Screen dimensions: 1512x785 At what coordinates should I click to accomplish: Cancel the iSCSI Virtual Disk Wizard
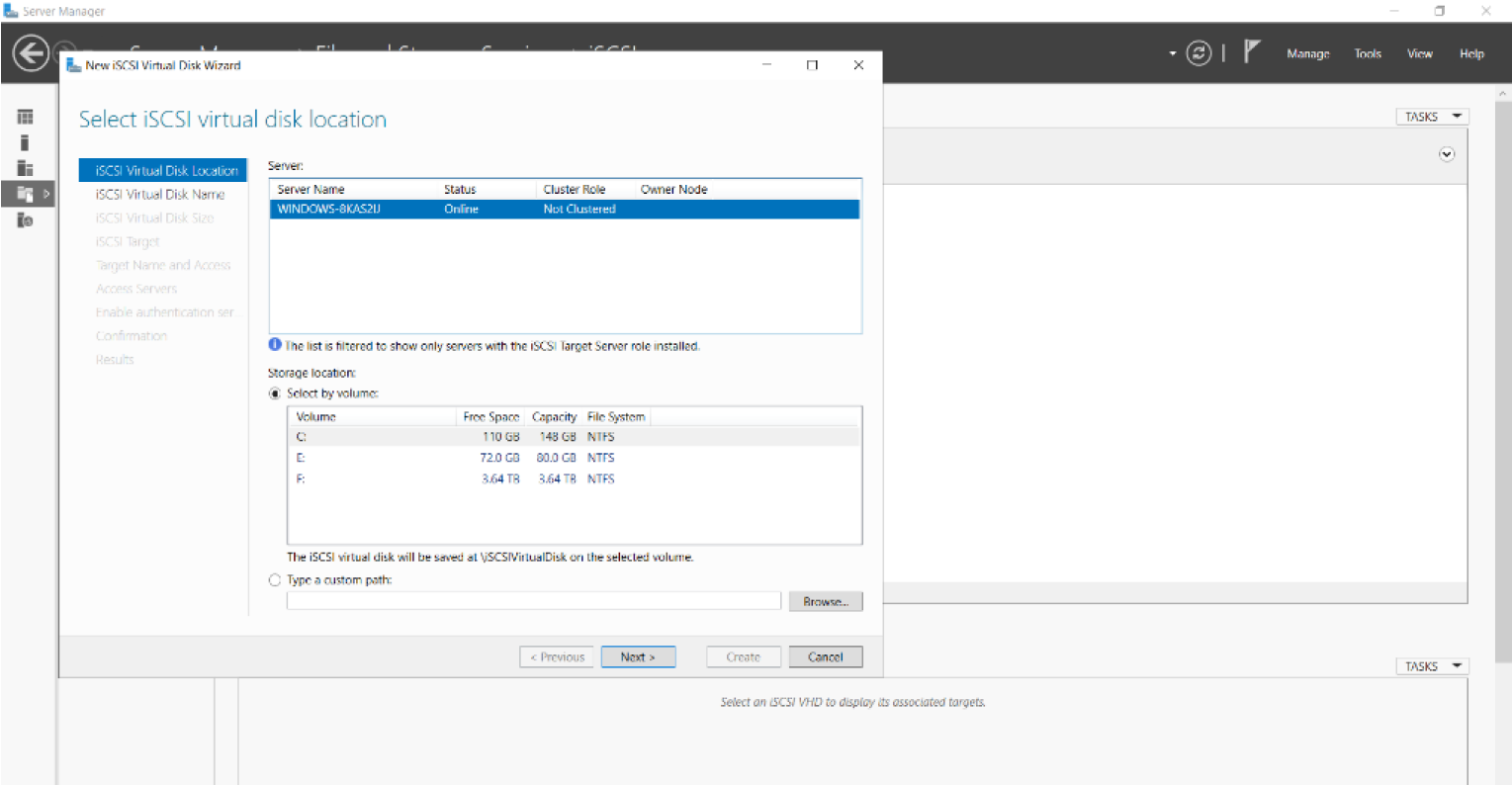click(x=825, y=657)
